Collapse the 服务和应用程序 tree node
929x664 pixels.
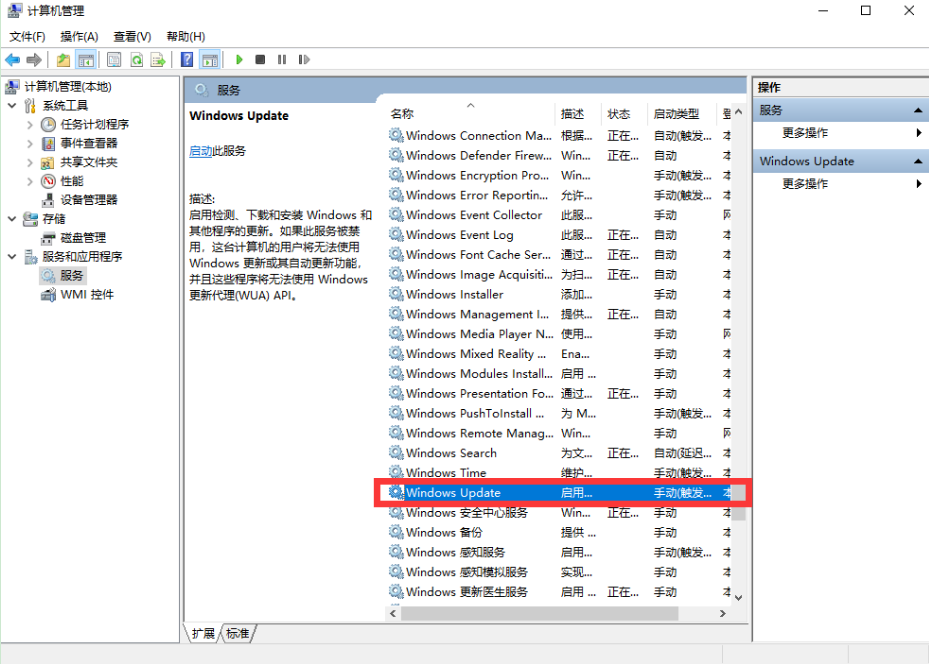pyautogui.click(x=12, y=256)
